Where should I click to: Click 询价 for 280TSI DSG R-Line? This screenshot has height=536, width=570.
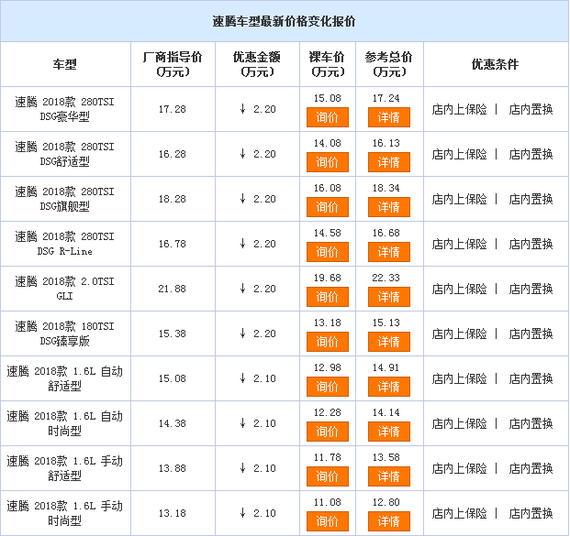point(328,252)
